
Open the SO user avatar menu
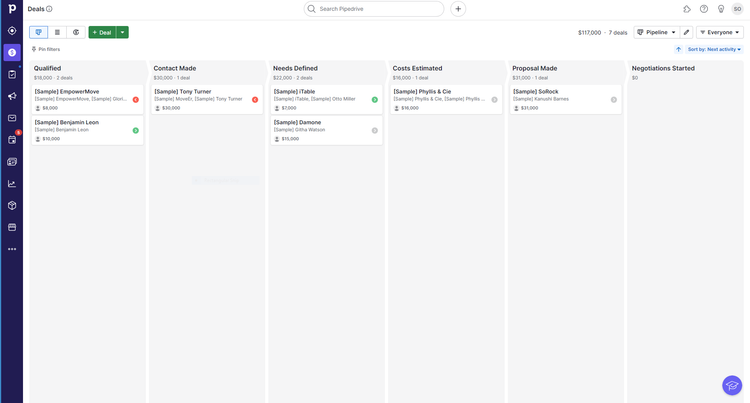[x=737, y=9]
